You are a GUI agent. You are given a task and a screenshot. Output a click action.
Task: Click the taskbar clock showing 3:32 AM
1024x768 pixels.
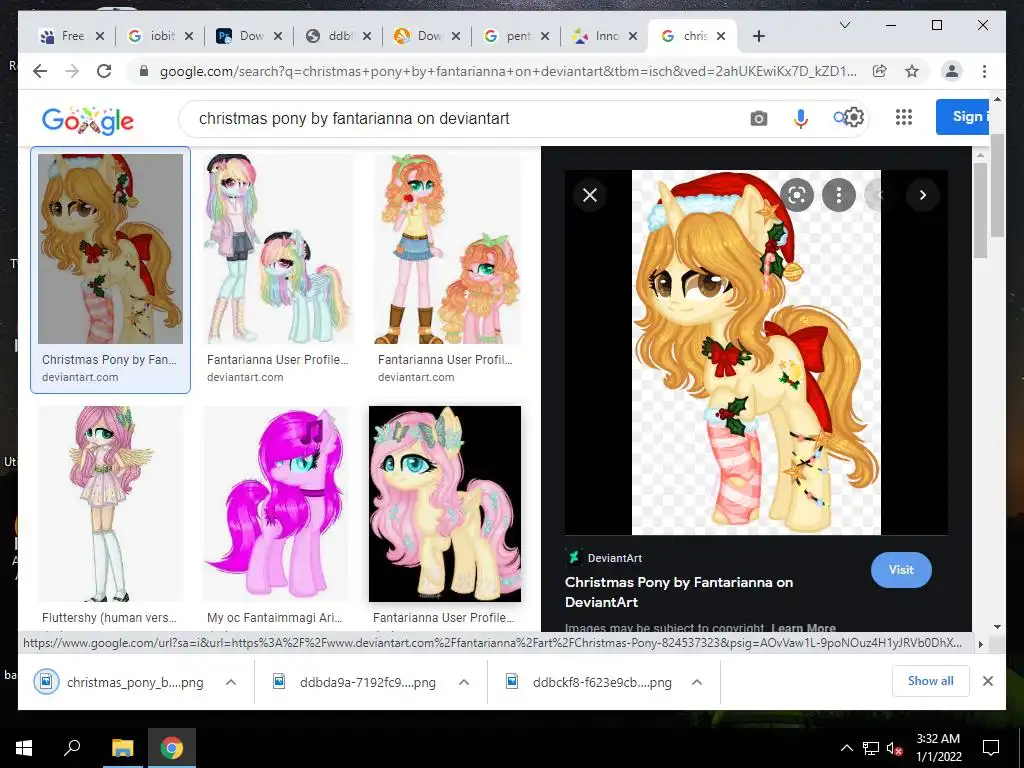click(938, 748)
